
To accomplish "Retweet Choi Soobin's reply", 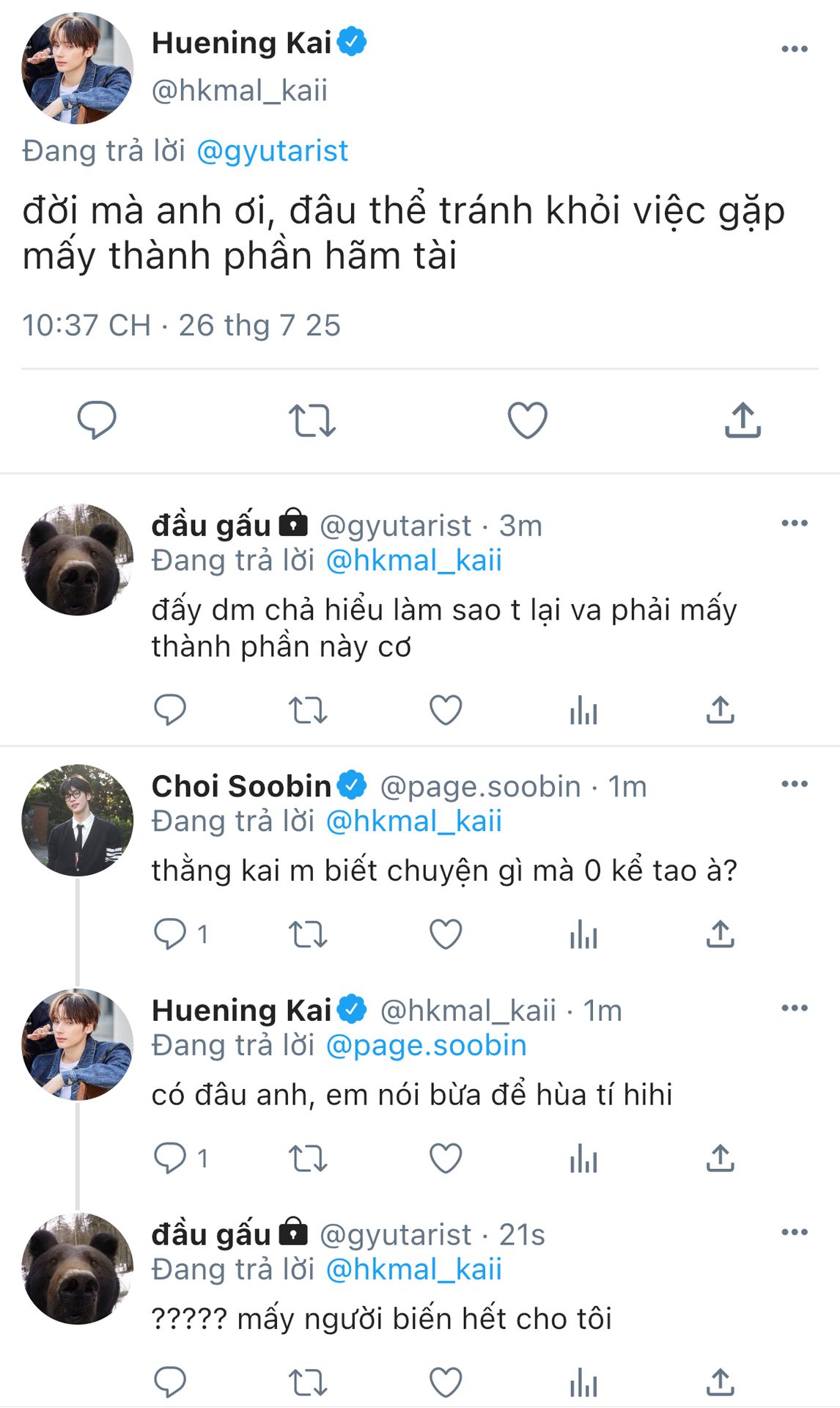I will click(307, 935).
